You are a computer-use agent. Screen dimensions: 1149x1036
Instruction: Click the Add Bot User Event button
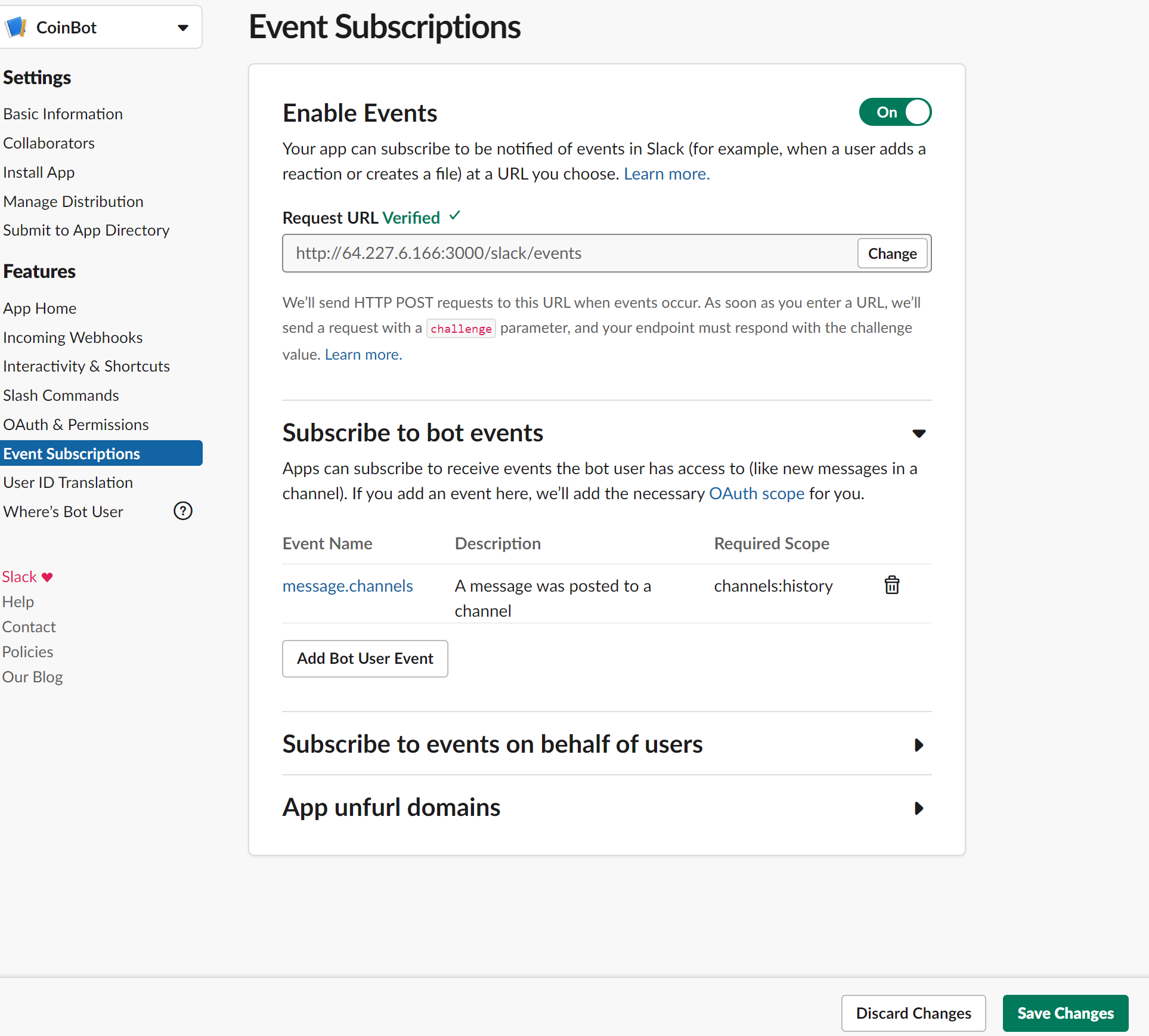pyautogui.click(x=365, y=658)
